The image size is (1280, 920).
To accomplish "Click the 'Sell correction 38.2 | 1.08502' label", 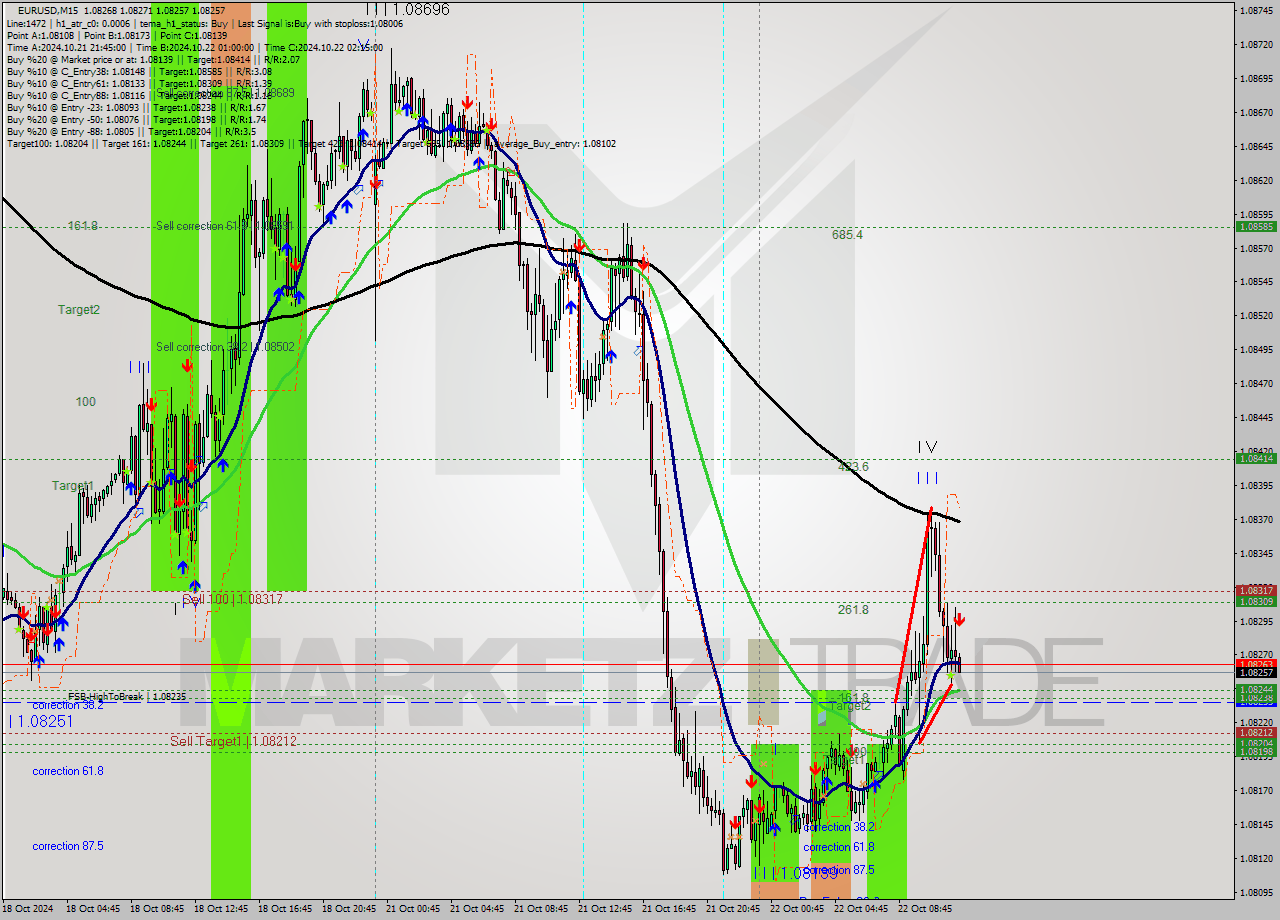I will (225, 347).
